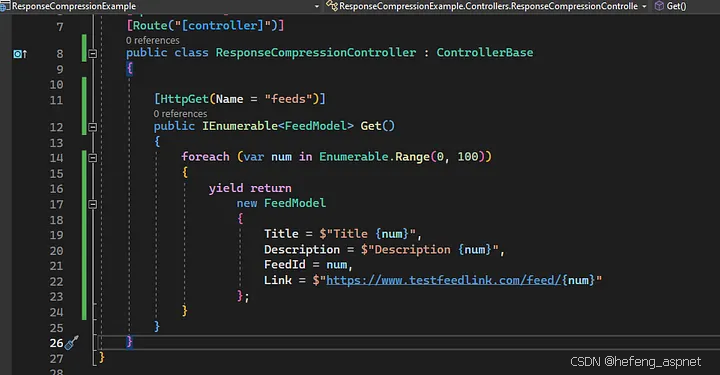Screen dimensions: 720x375
Task: Collapse the new FeedModel initializer at line 17
Action: point(93,204)
